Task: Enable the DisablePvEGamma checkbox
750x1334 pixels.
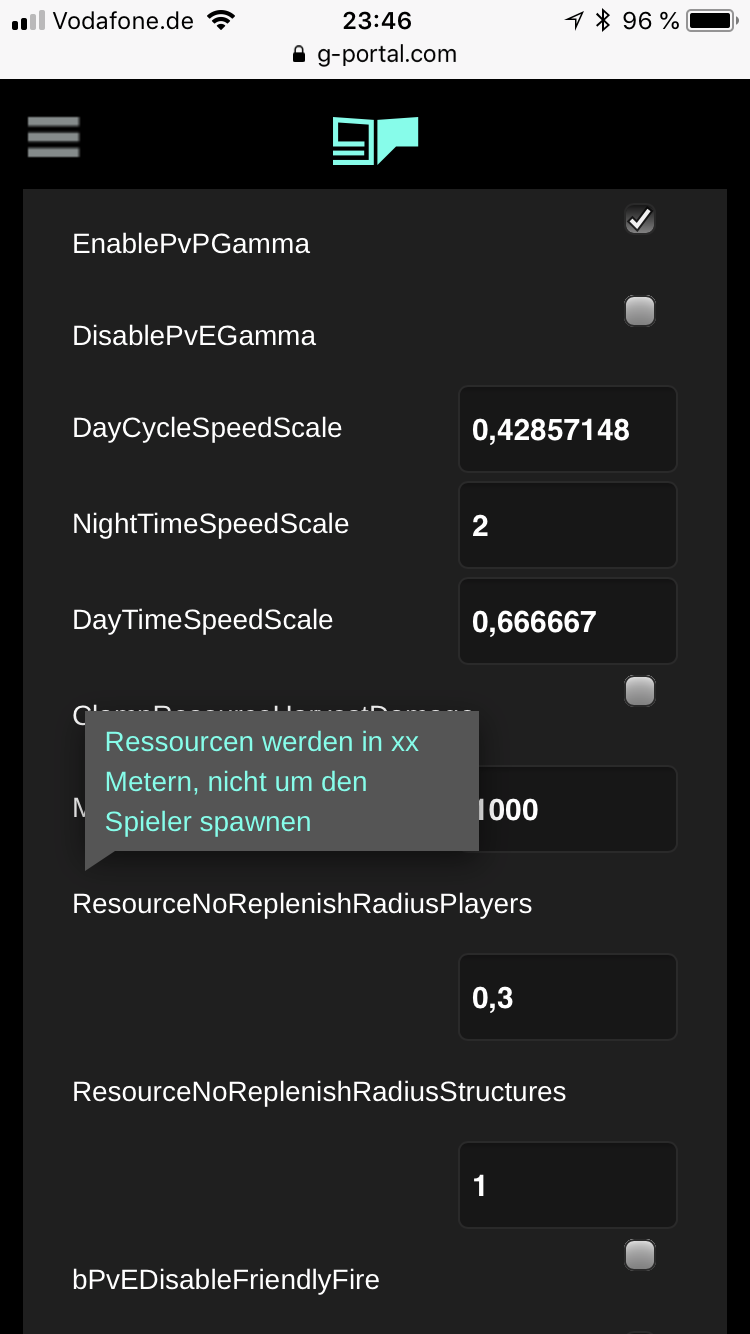Action: coord(640,311)
